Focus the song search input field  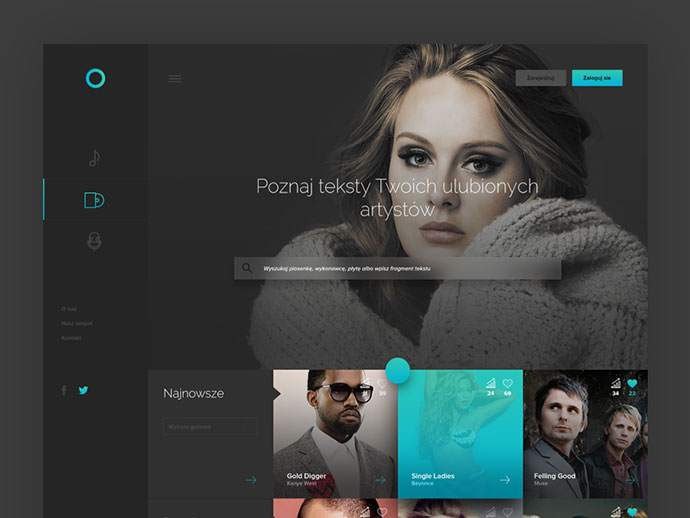397,268
